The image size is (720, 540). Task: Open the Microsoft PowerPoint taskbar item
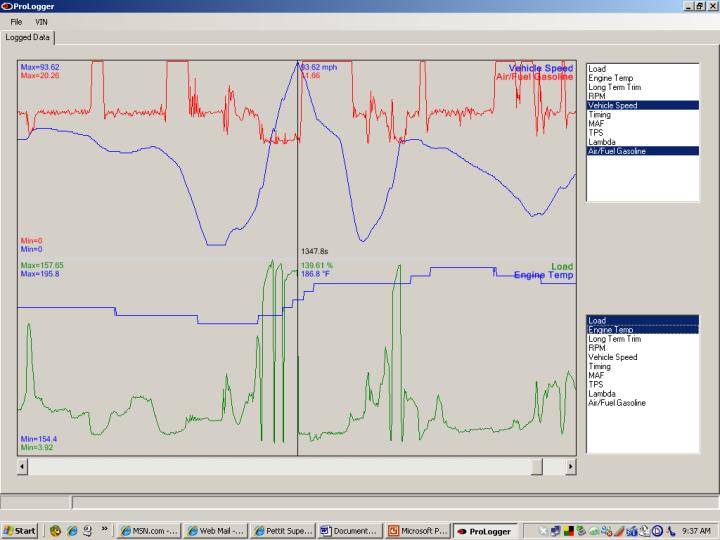pos(417,531)
